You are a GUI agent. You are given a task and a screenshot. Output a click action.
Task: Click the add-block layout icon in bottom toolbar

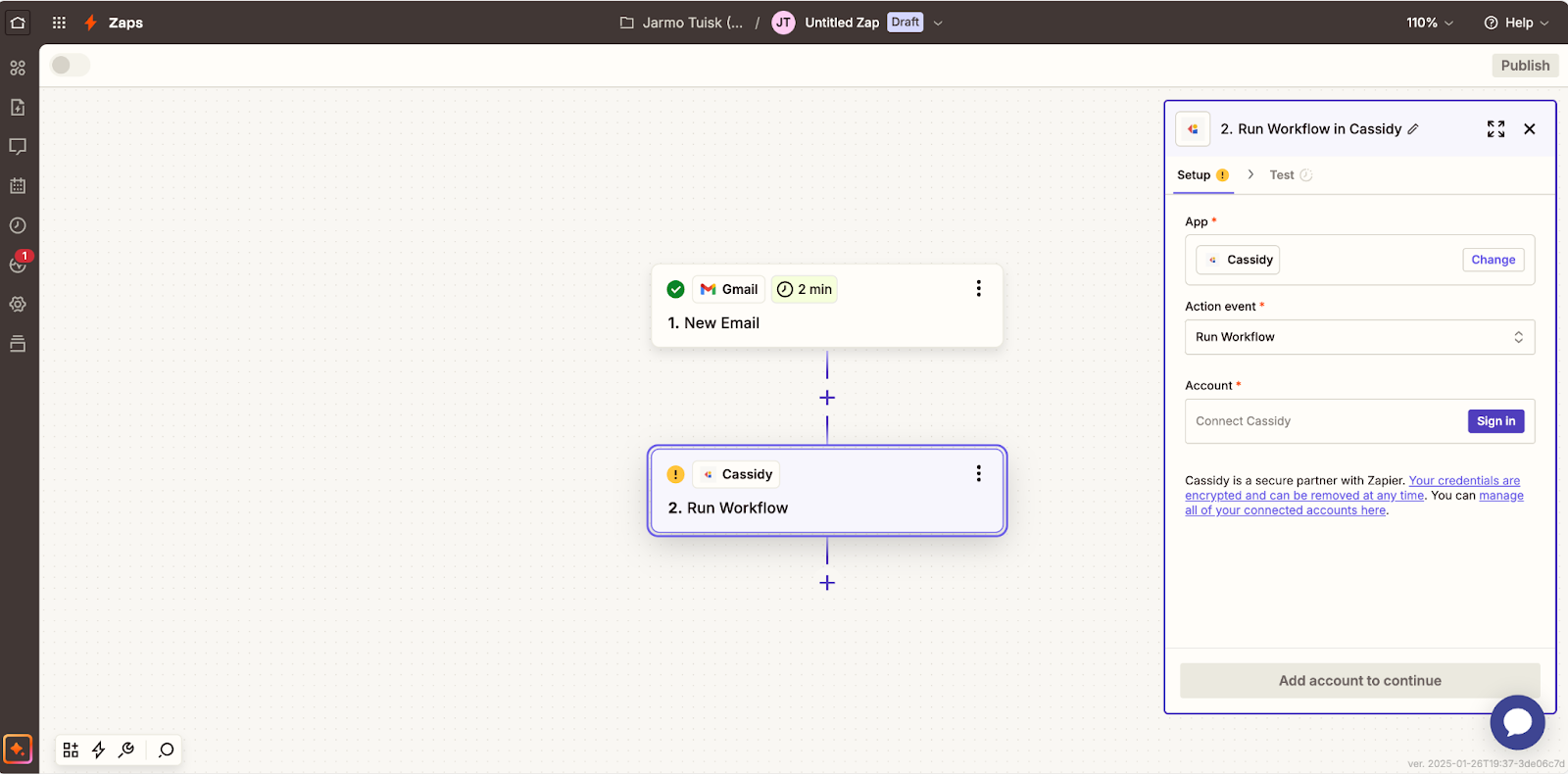(x=71, y=750)
